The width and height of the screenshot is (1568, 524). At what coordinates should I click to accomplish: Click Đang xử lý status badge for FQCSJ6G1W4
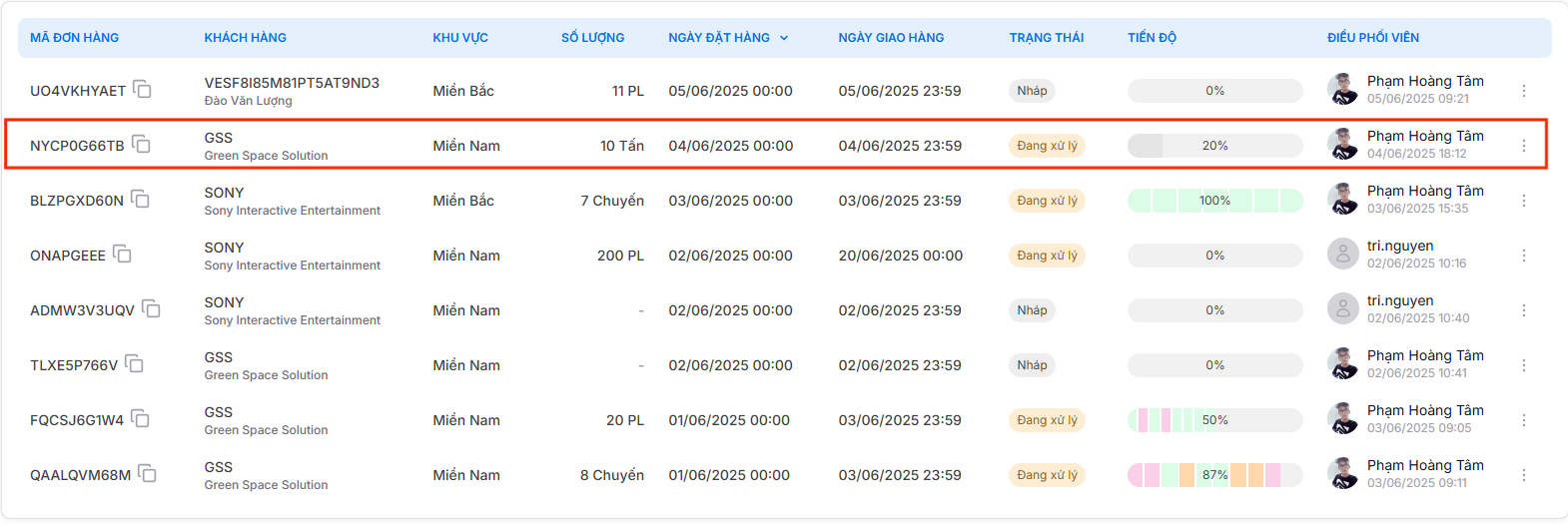[x=1047, y=420]
